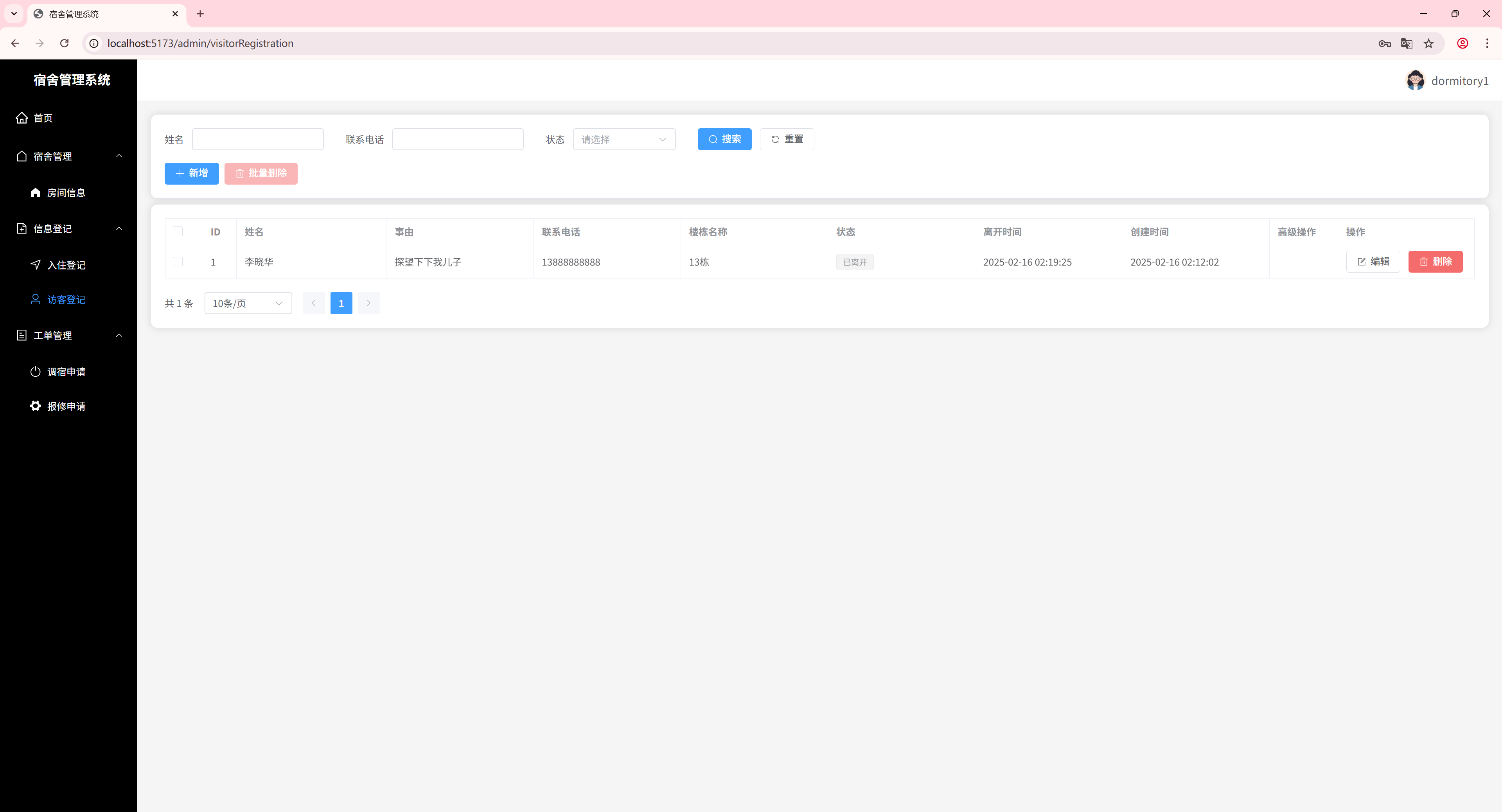Viewport: 1502px width, 812px height.
Task: Open the 状态 filter dropdown
Action: 624,139
